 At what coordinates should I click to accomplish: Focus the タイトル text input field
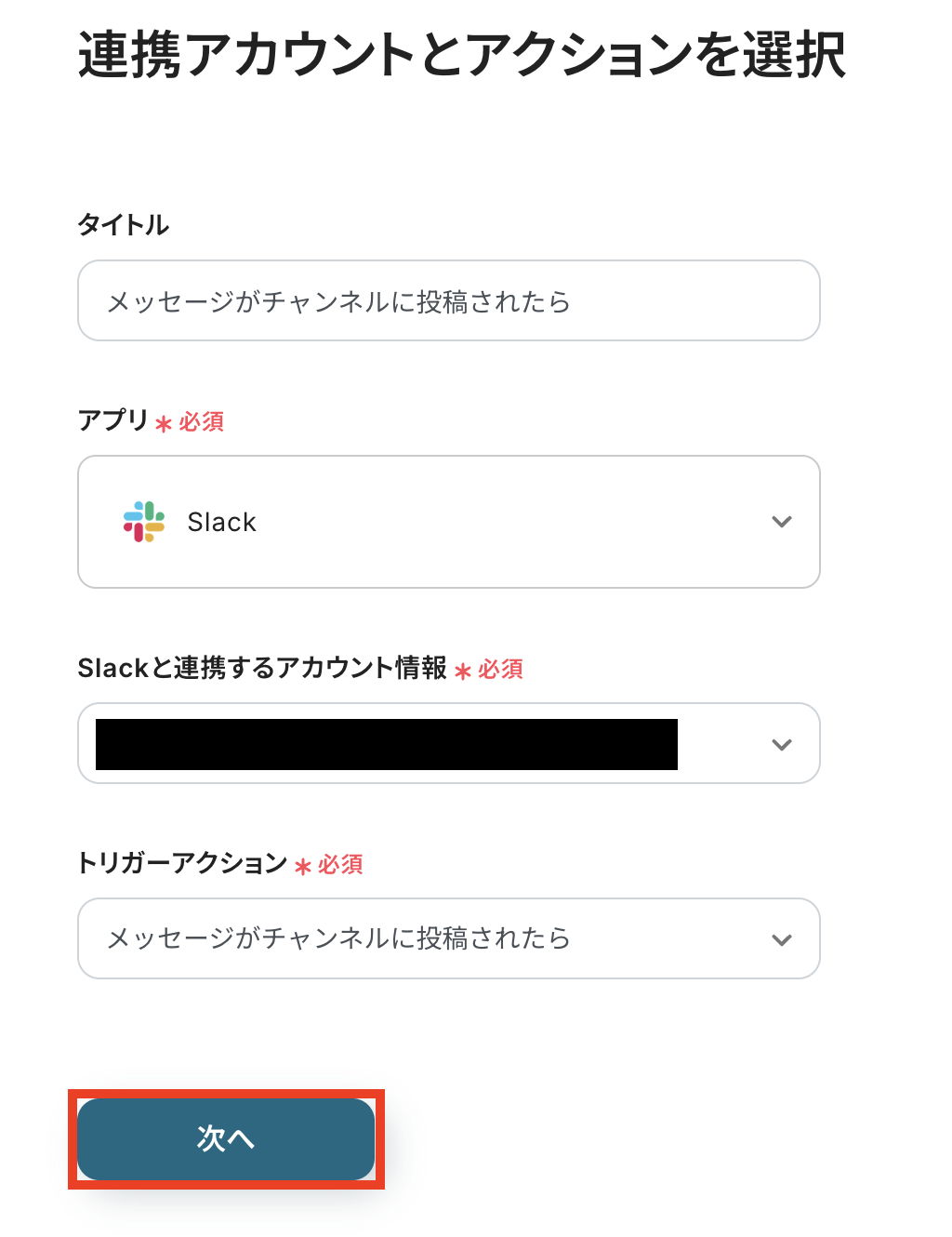(x=448, y=301)
